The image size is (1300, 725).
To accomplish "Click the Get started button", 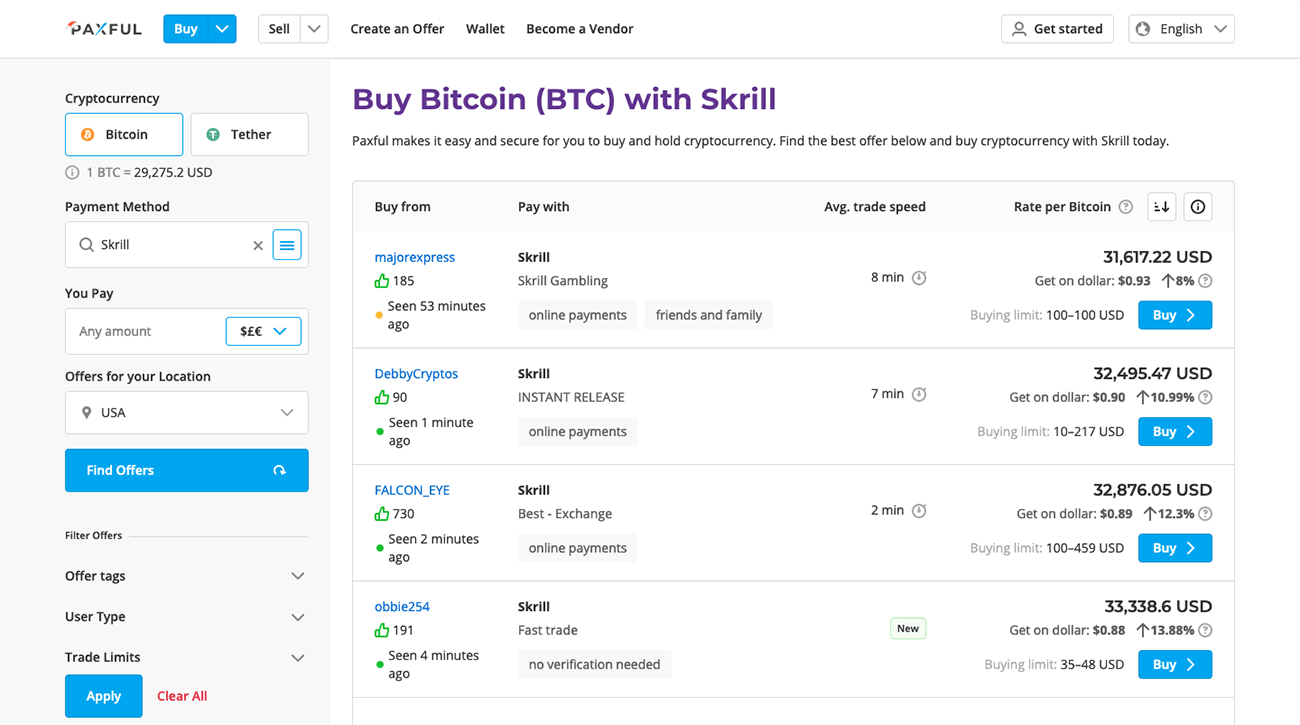I will tap(1058, 29).
